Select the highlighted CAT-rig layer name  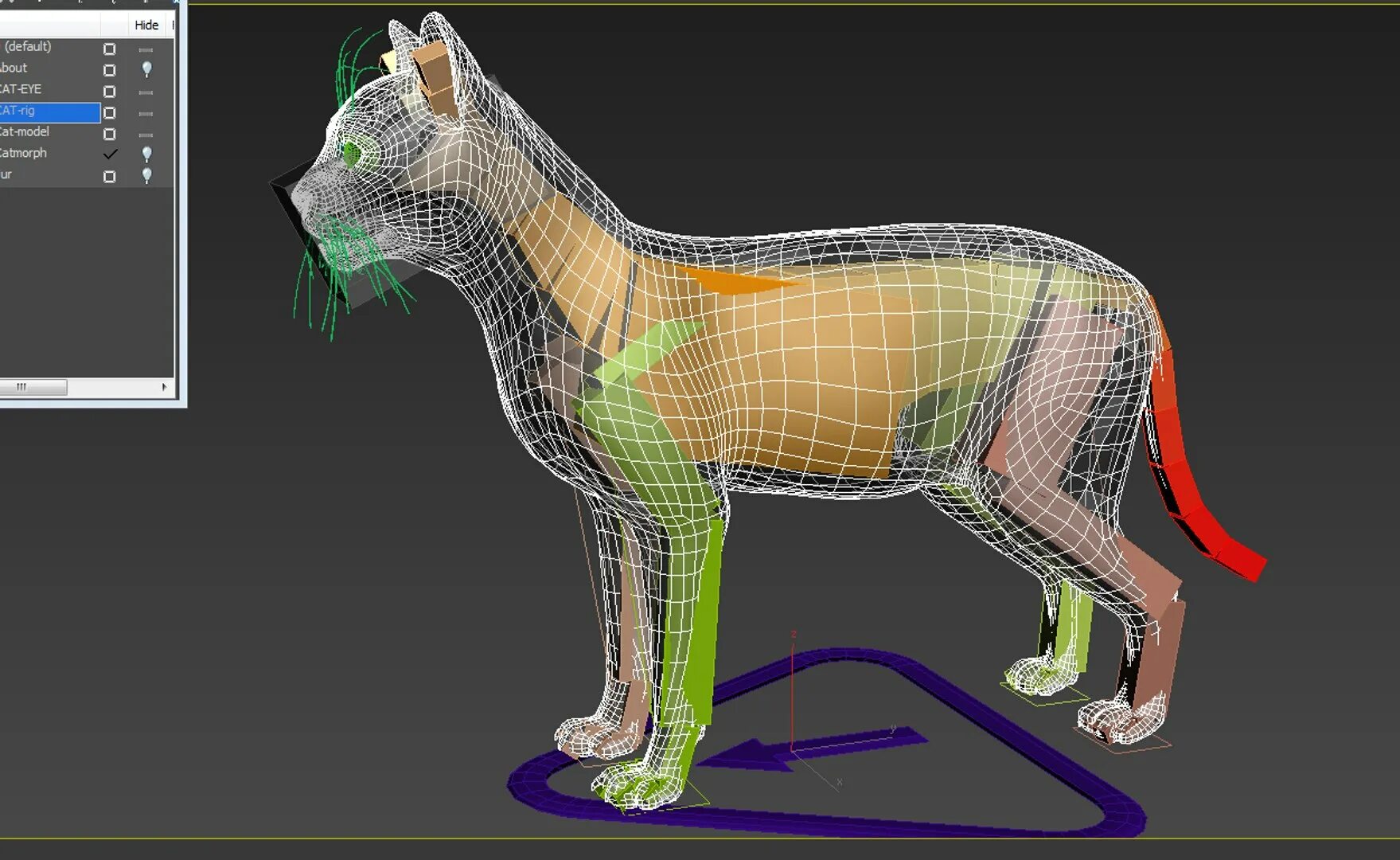(18, 111)
